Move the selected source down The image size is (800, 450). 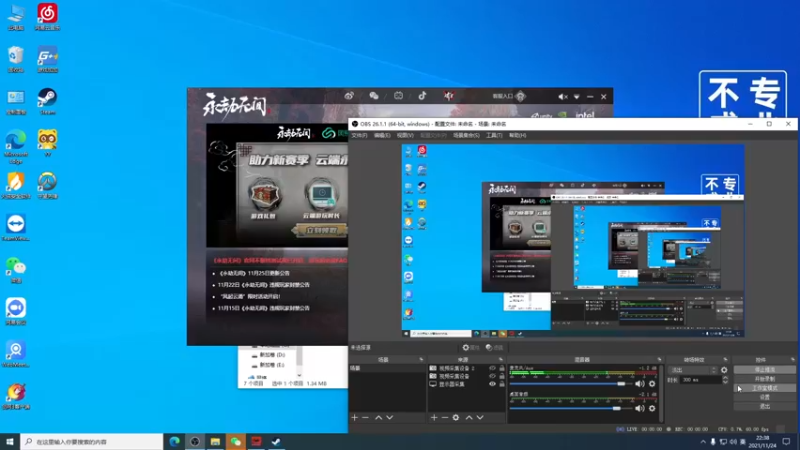pos(480,417)
